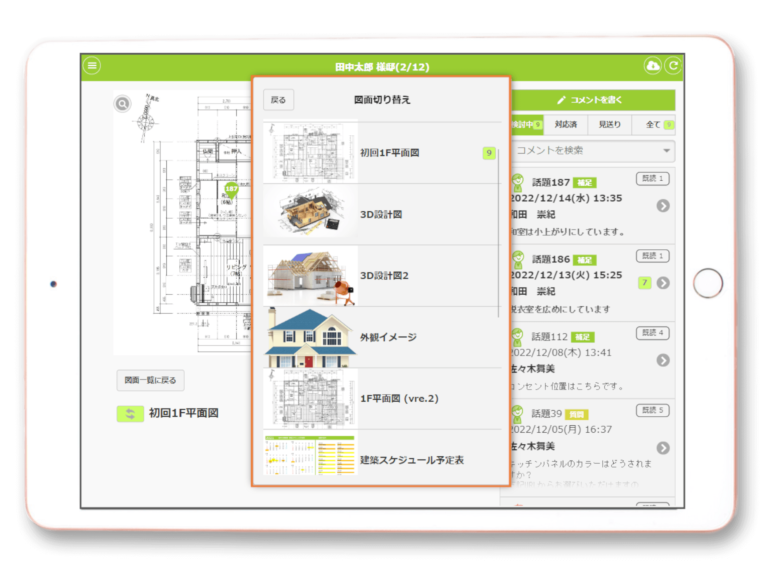Switch to the 見送り tab

[x=609, y=125]
